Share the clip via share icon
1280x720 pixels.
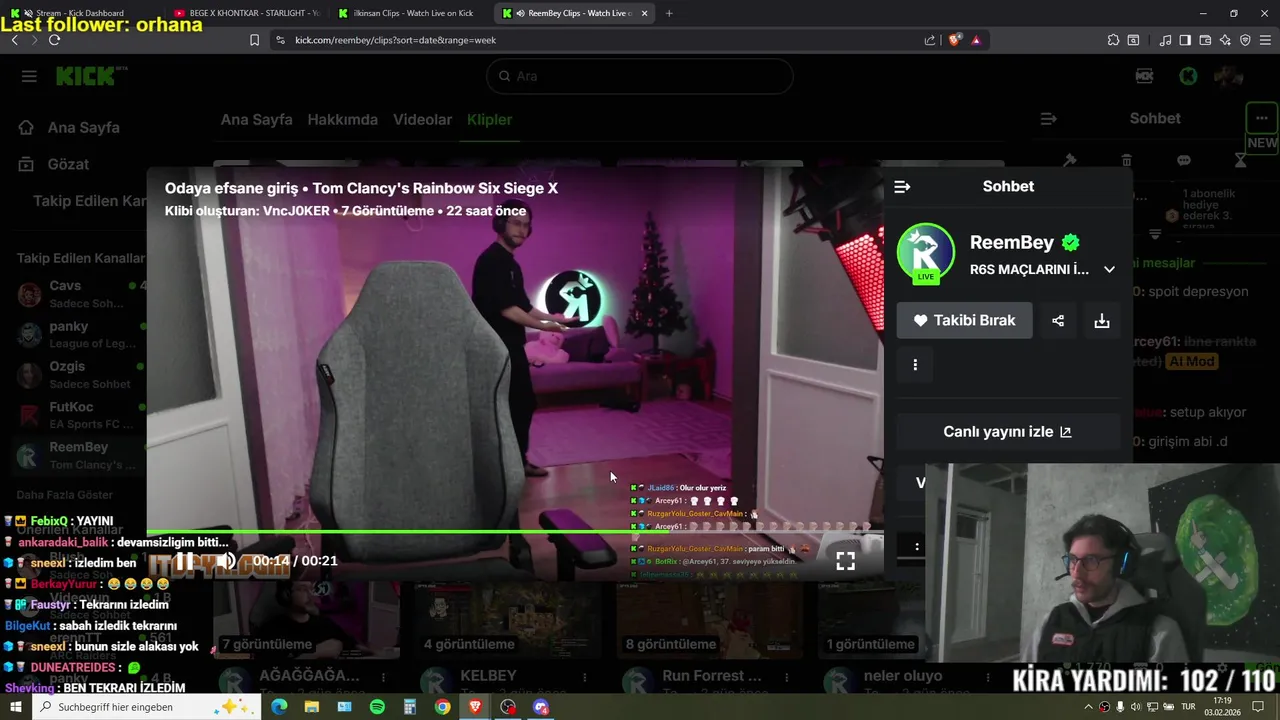coord(1058,321)
